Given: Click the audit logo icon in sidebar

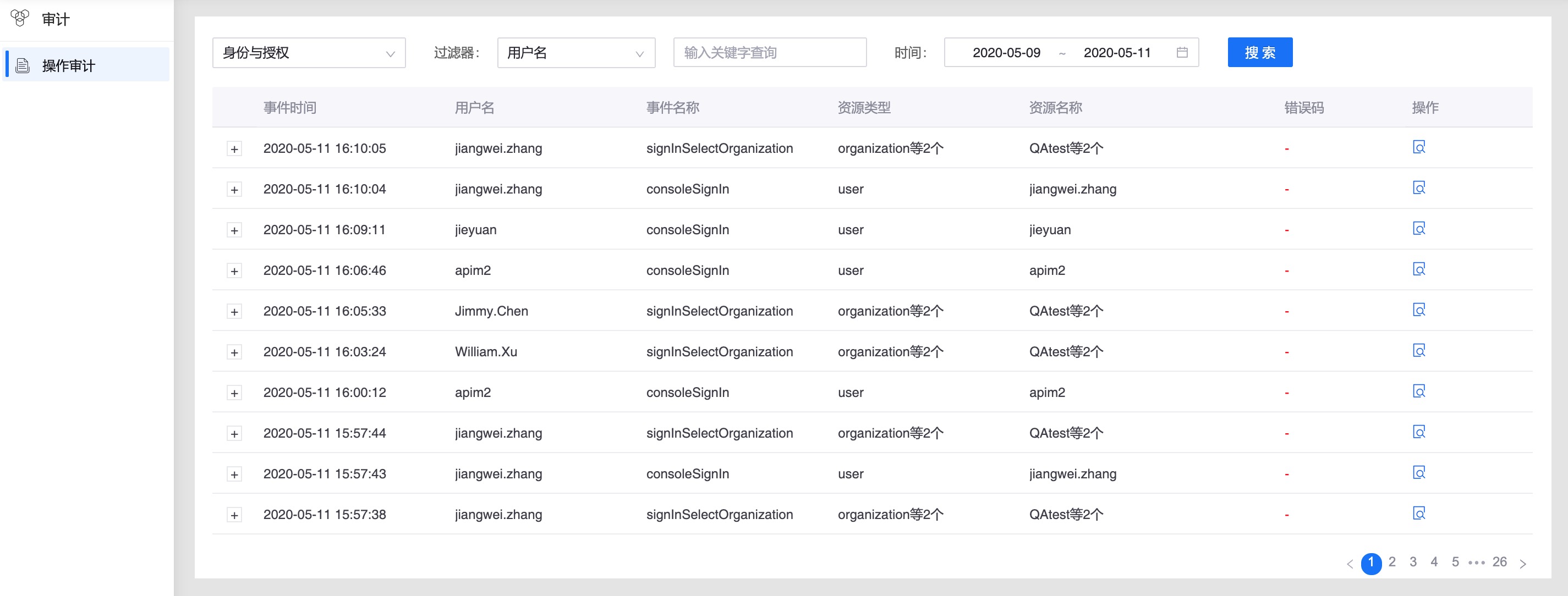Looking at the screenshot, I should coord(19,18).
